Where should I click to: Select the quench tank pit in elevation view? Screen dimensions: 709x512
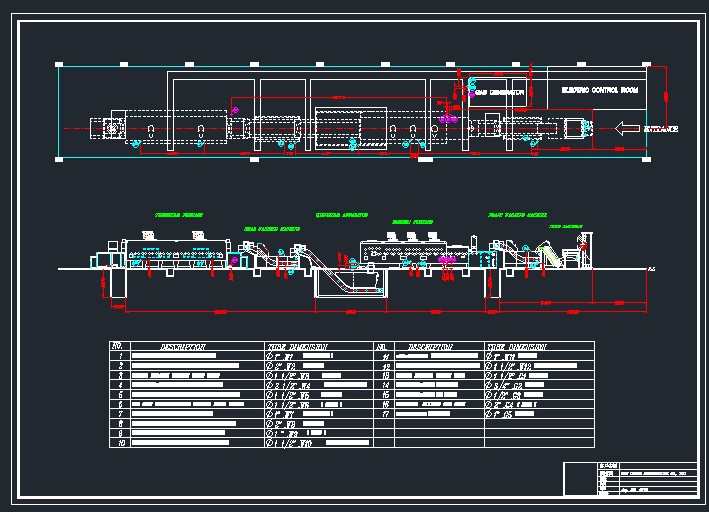351,283
